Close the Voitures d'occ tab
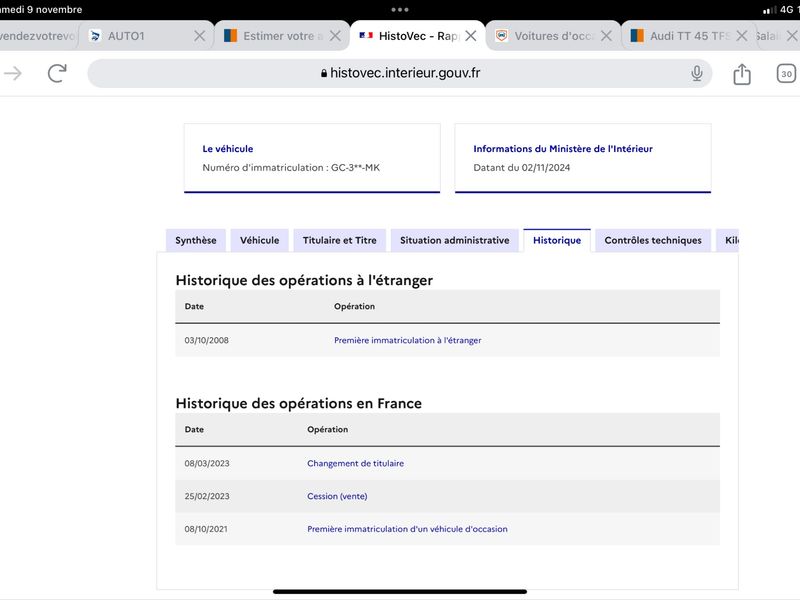 606,36
